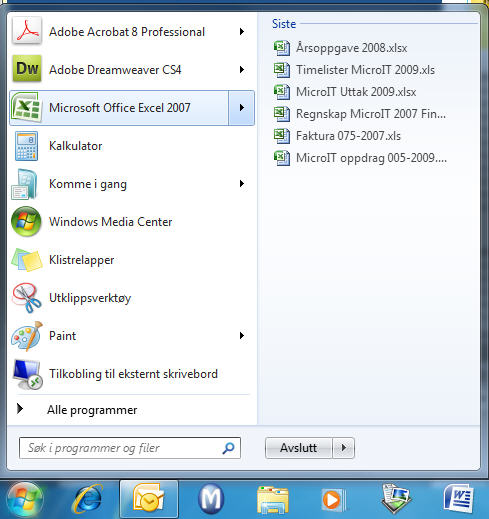The width and height of the screenshot is (489, 519).
Task: Click the Avslutt shutdown button
Action: coord(299,448)
